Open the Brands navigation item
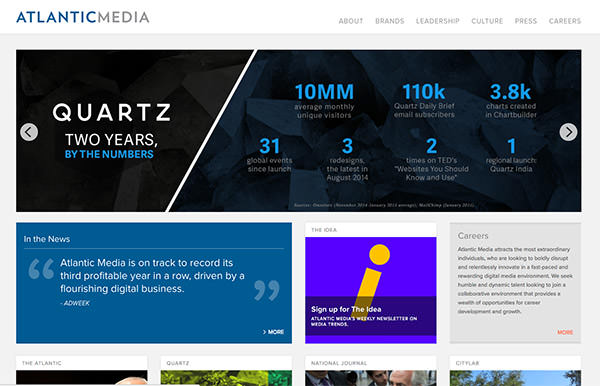 pyautogui.click(x=390, y=21)
